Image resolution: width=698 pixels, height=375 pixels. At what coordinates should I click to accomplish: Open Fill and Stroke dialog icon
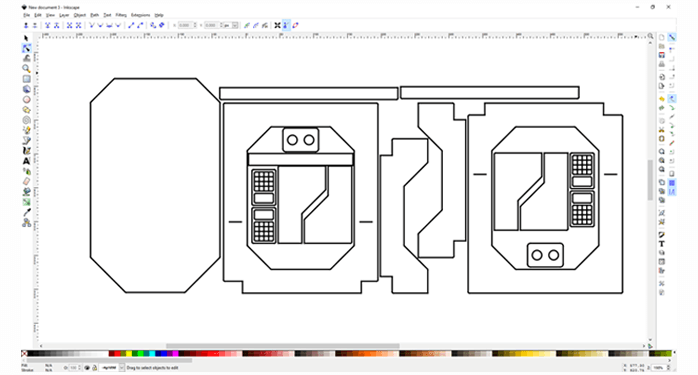[x=661, y=235]
